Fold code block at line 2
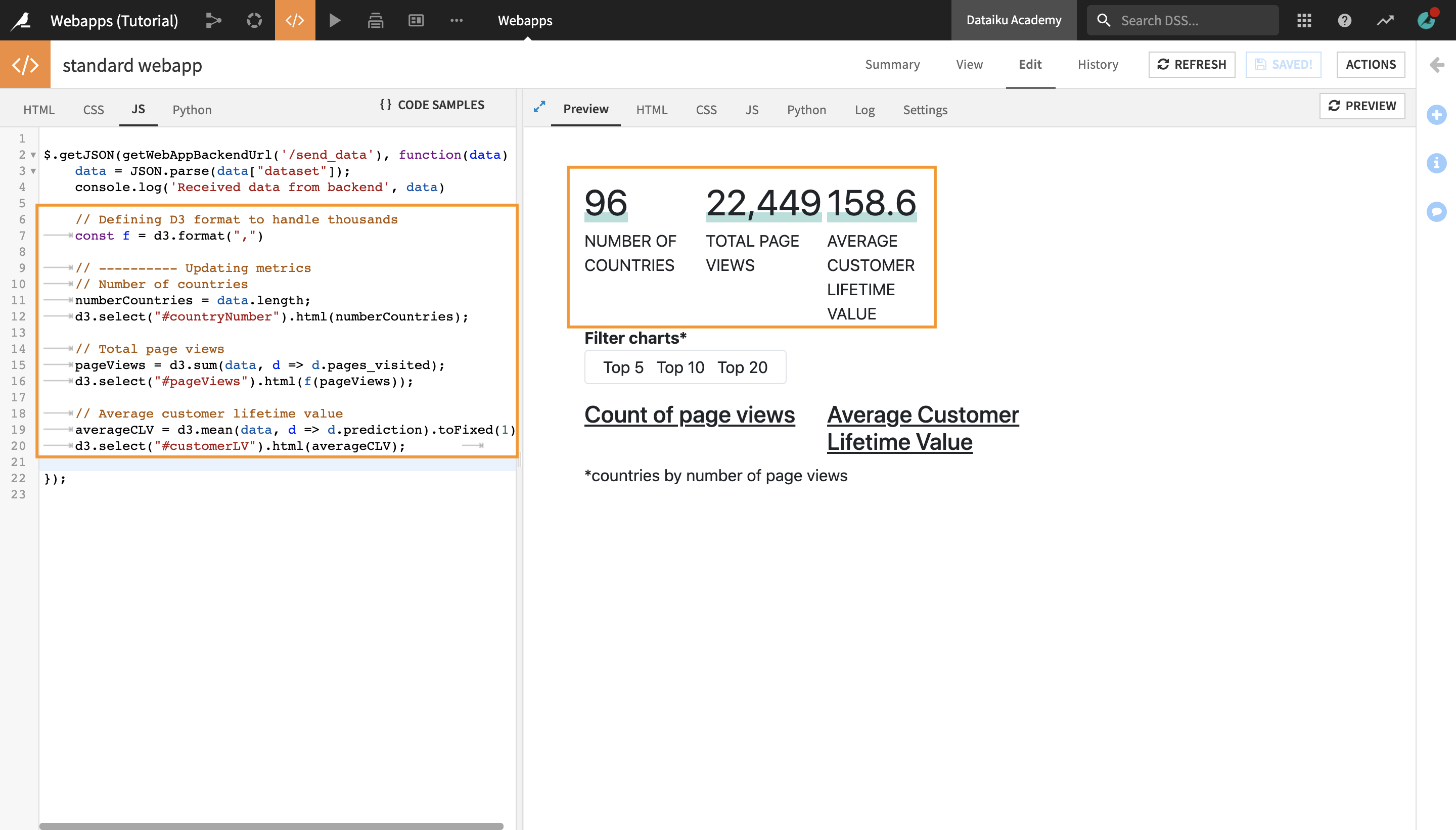The height and width of the screenshot is (830, 1456). click(33, 155)
